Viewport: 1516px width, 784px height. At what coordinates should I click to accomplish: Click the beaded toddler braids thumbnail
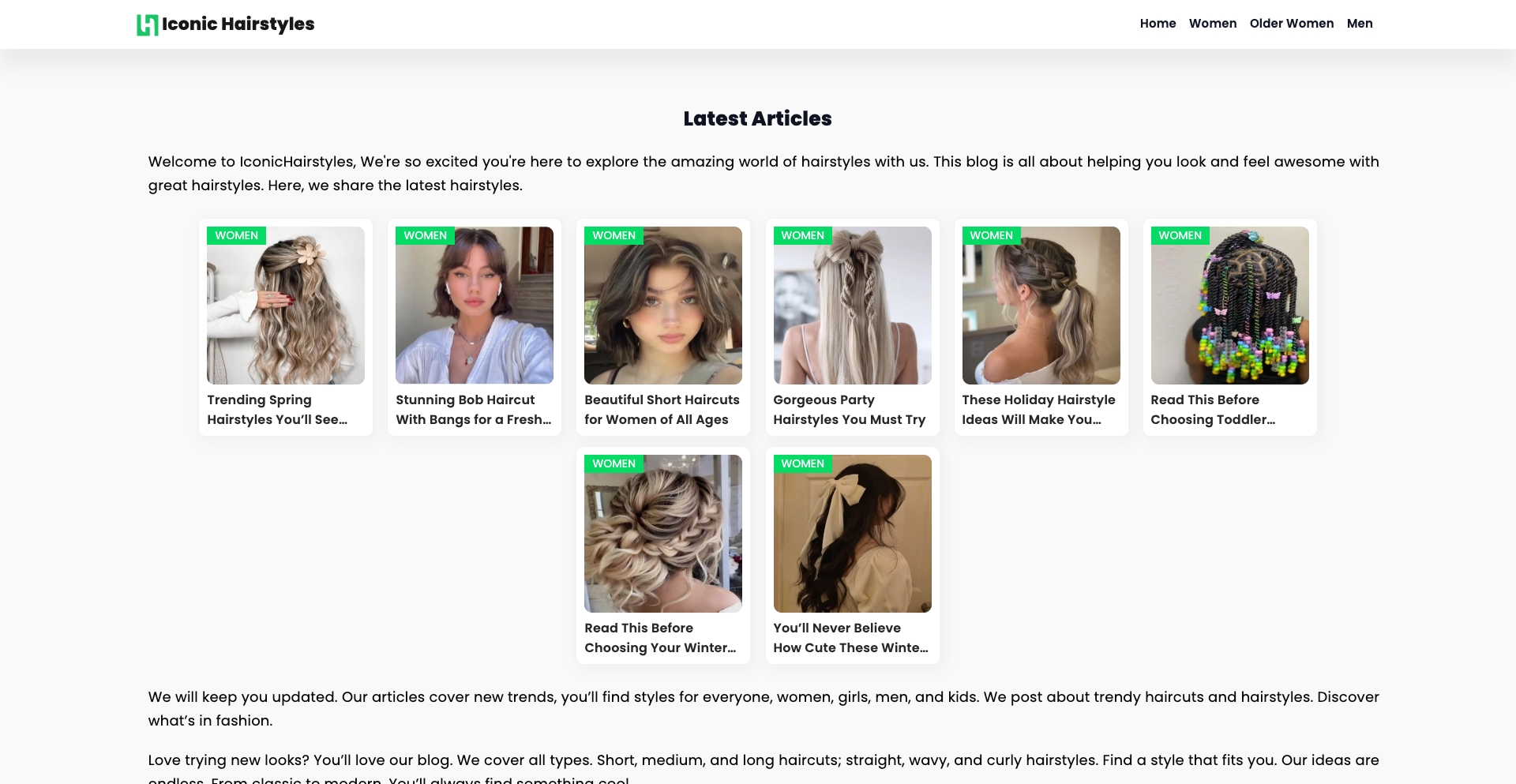[1229, 305]
